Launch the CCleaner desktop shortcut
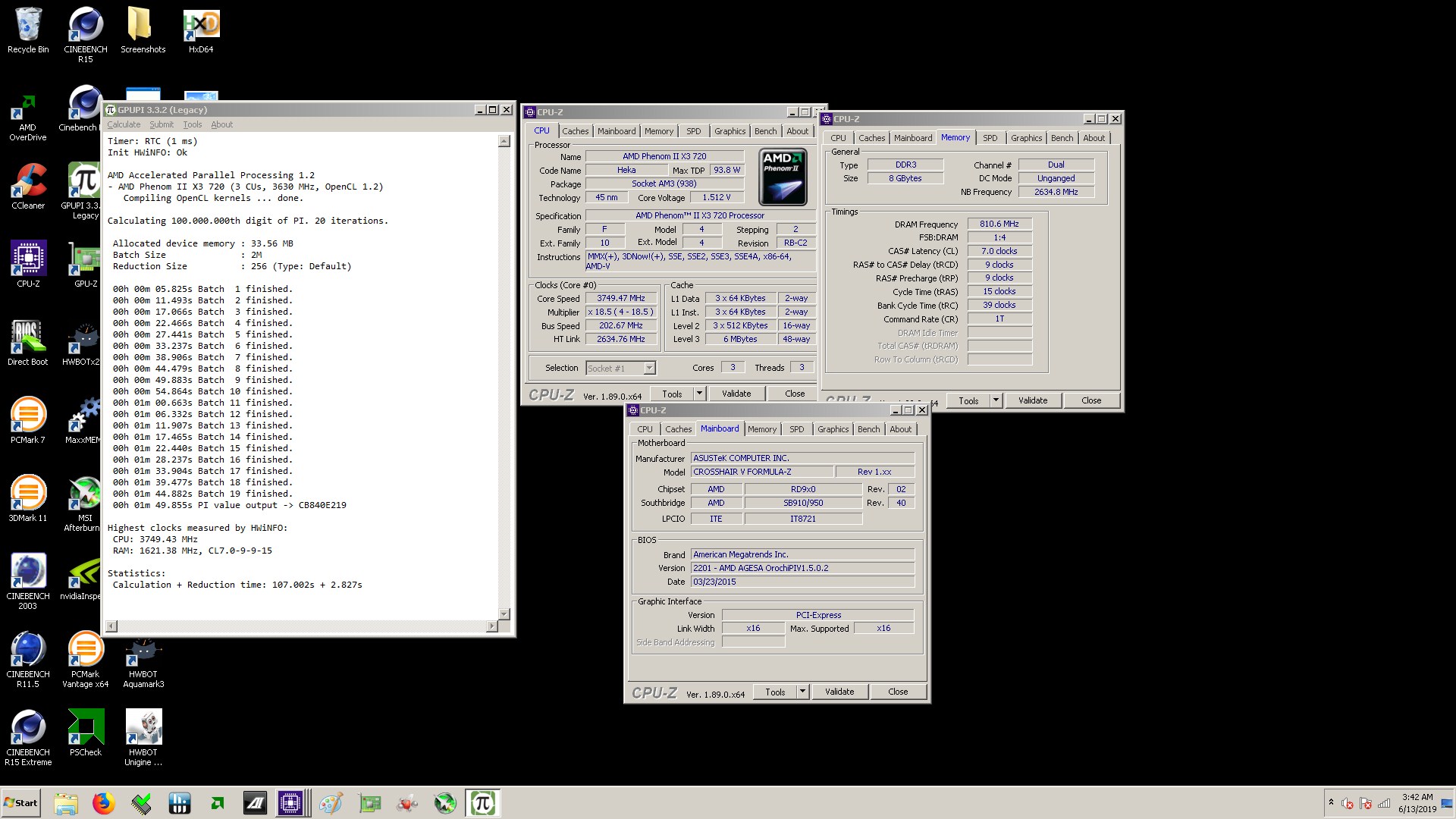The width and height of the screenshot is (1456, 819). tap(28, 186)
